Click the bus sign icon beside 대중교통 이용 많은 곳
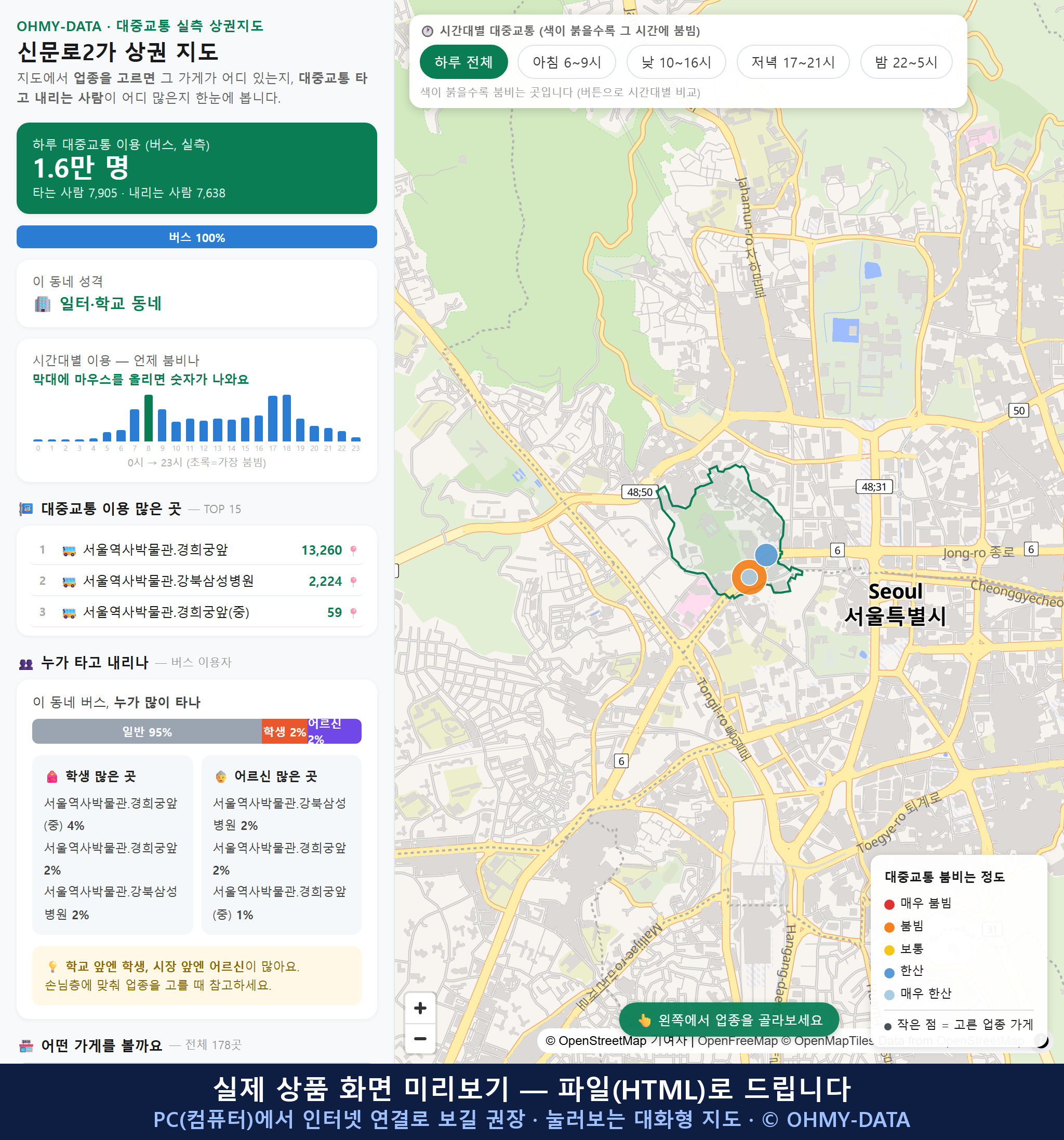1064x1140 pixels. (x=26, y=508)
